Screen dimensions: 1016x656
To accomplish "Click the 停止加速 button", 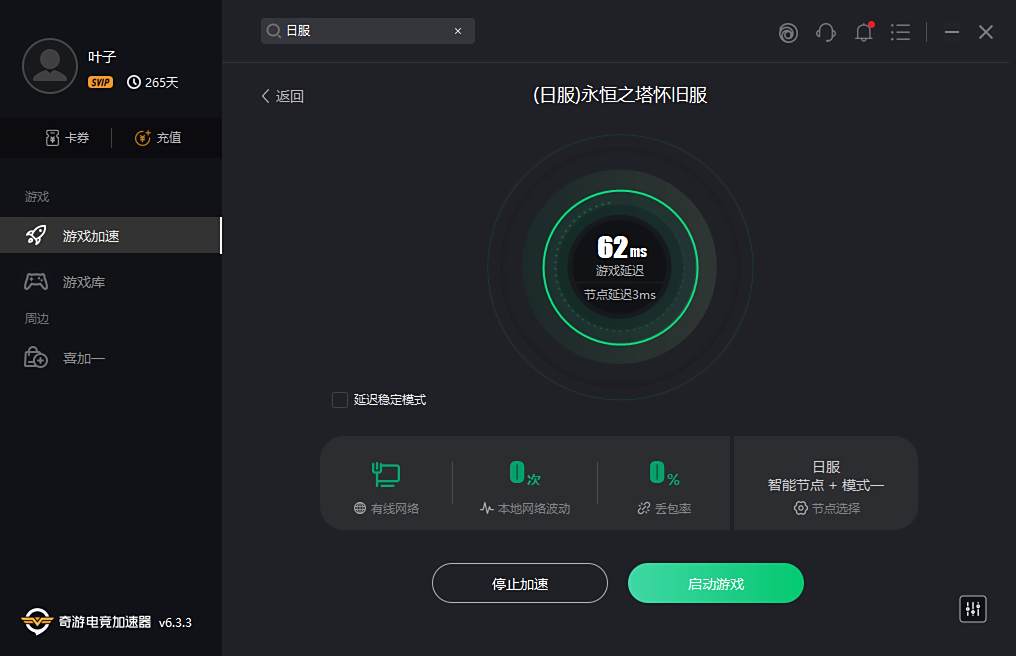I will coord(519,583).
